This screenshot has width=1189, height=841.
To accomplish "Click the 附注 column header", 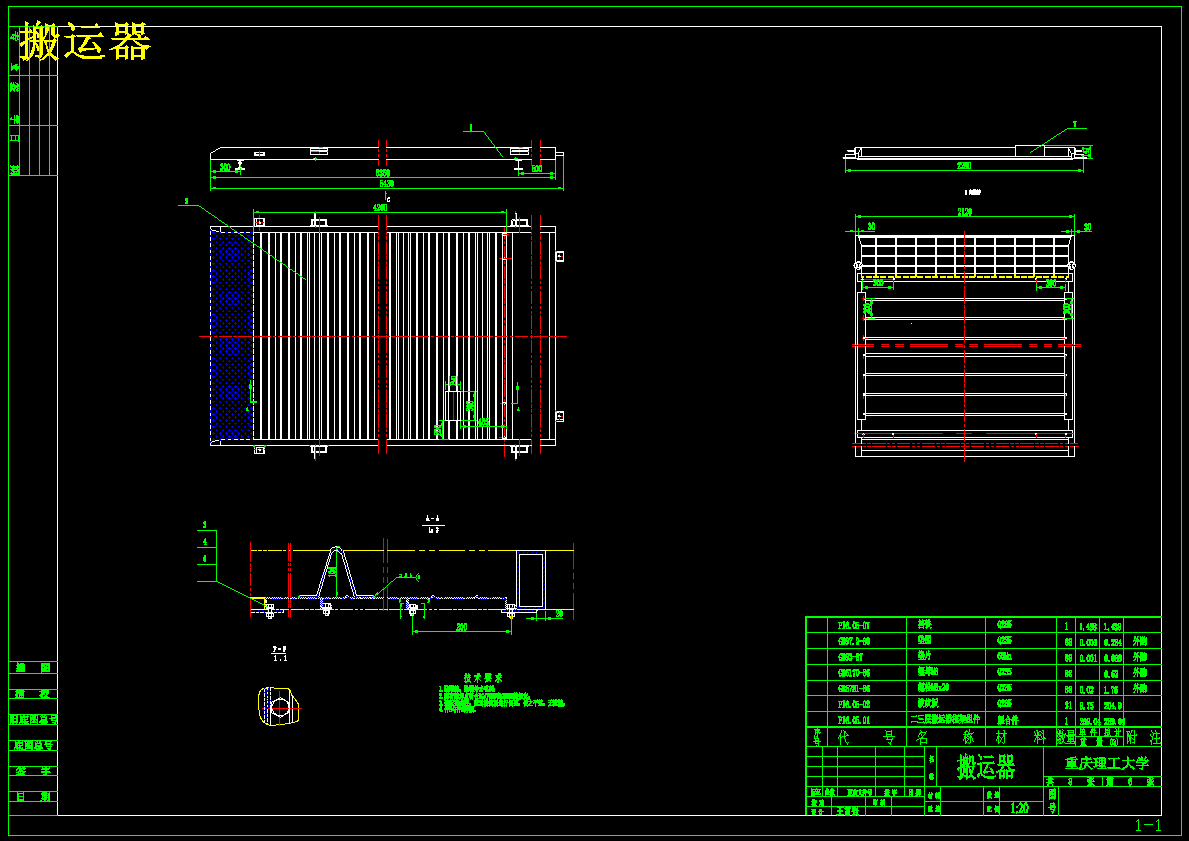I will (1142, 737).
